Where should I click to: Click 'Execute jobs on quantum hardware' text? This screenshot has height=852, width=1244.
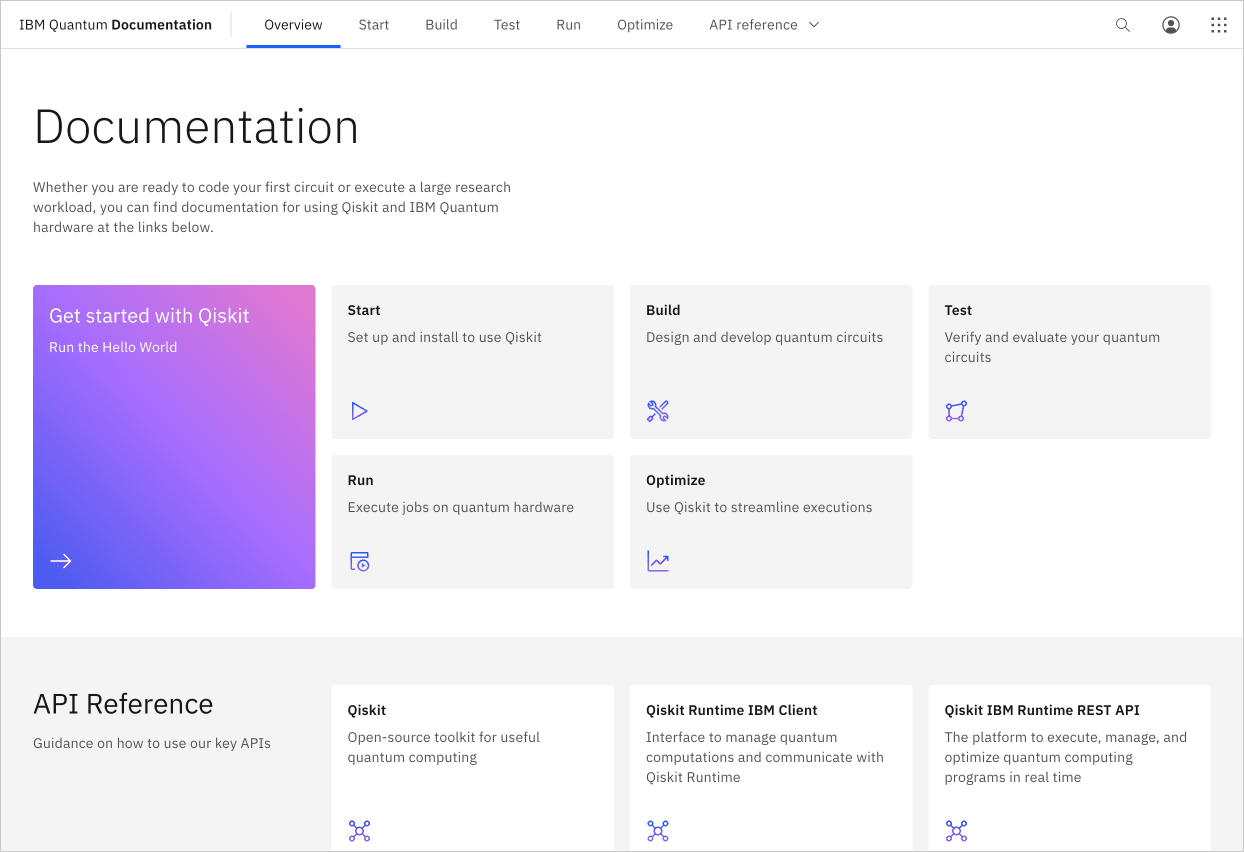point(461,507)
